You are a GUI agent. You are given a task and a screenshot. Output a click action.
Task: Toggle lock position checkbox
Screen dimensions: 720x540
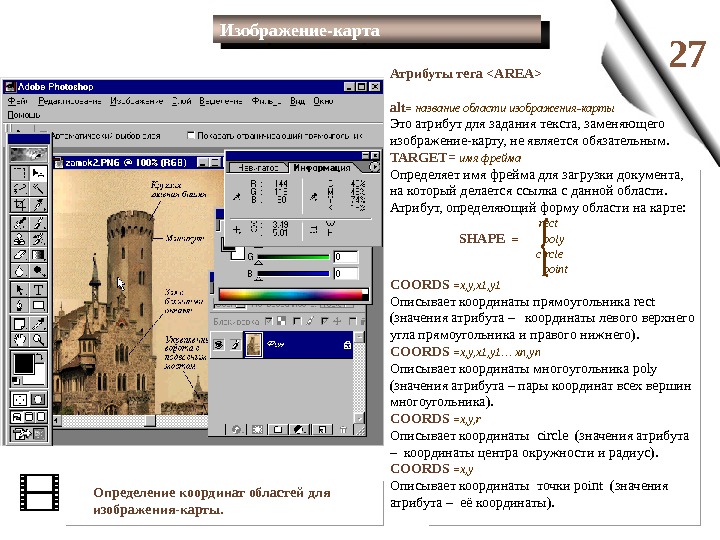click(325, 321)
